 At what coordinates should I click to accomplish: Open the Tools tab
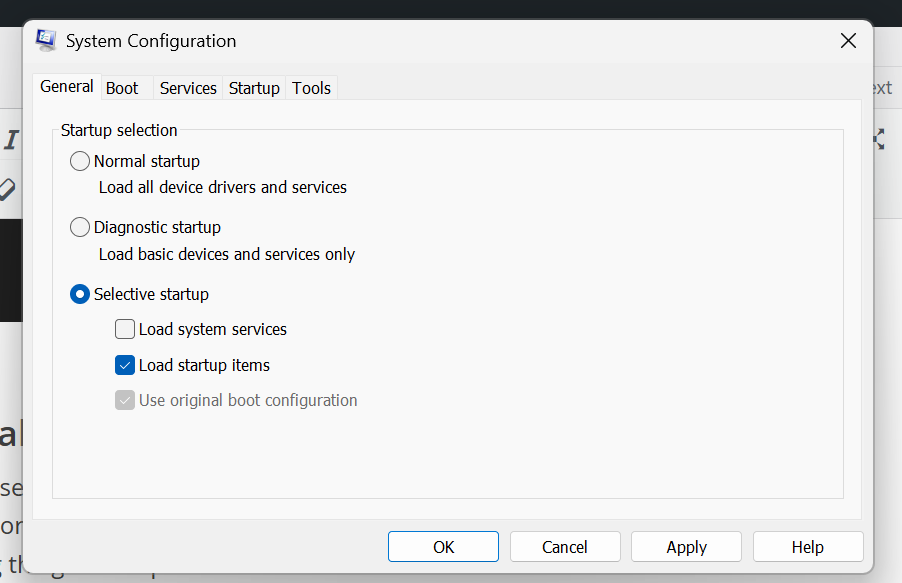click(x=311, y=88)
